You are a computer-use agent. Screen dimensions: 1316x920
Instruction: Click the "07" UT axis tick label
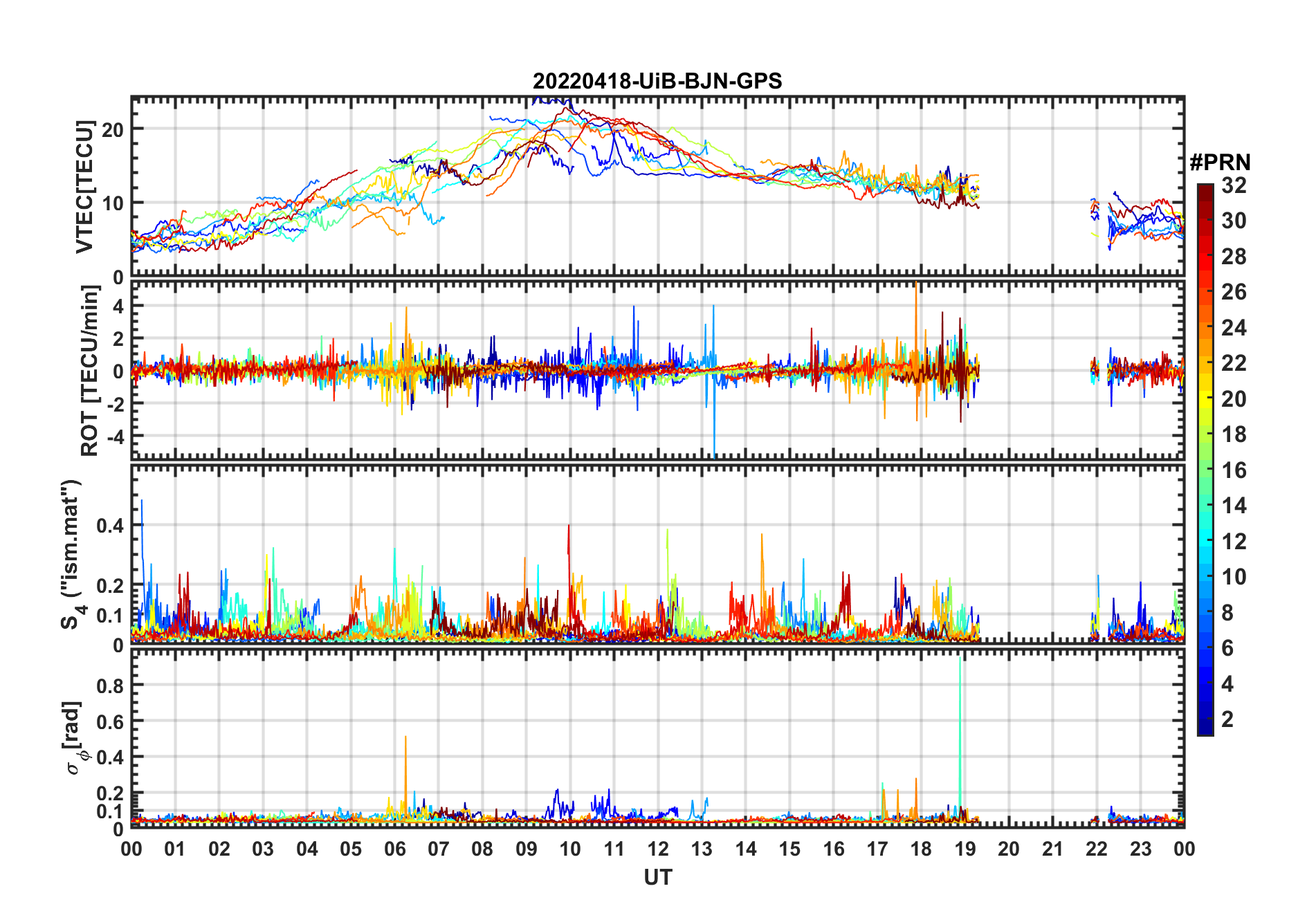(x=439, y=849)
